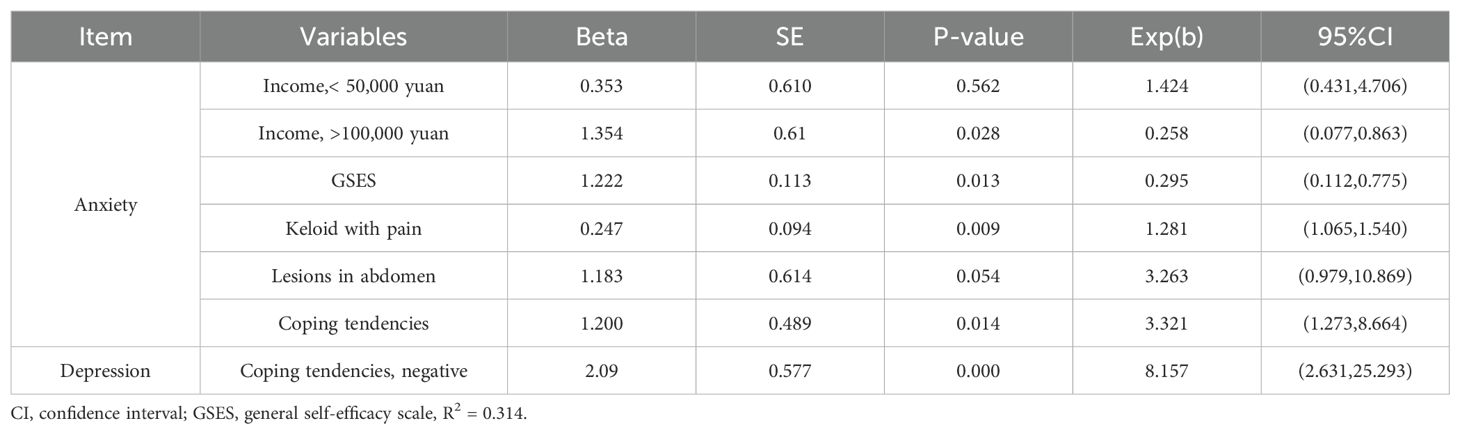Click the 'Keloid with pain' cell
1460x434 pixels.
tap(353, 229)
